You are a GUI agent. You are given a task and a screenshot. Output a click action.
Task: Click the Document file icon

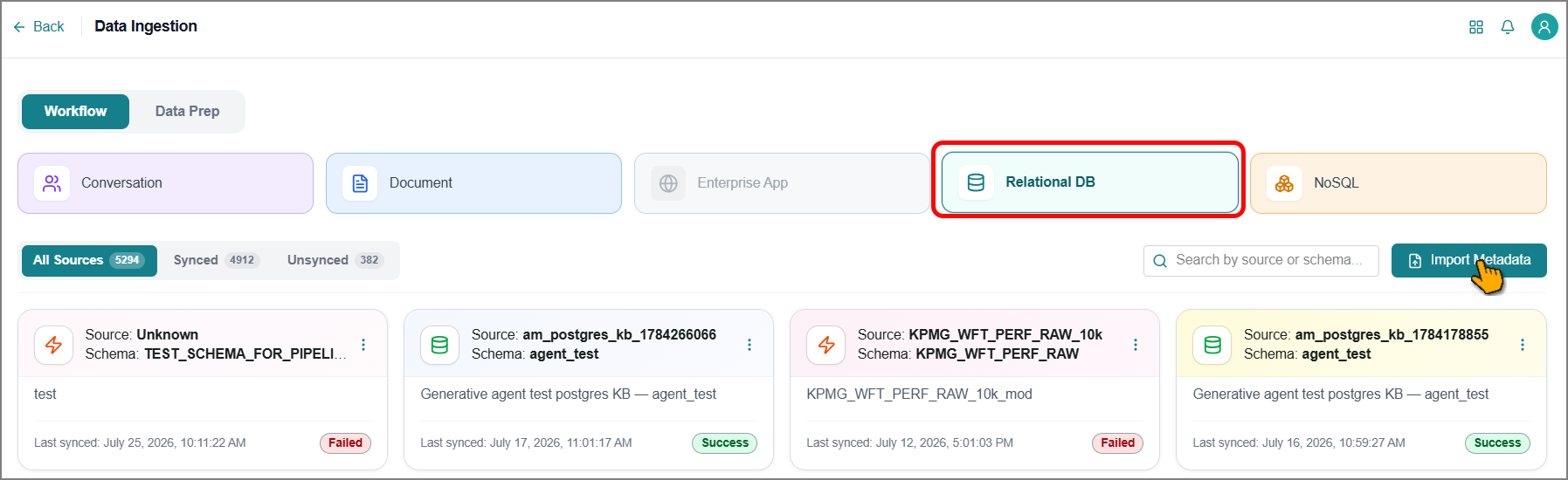coord(360,183)
